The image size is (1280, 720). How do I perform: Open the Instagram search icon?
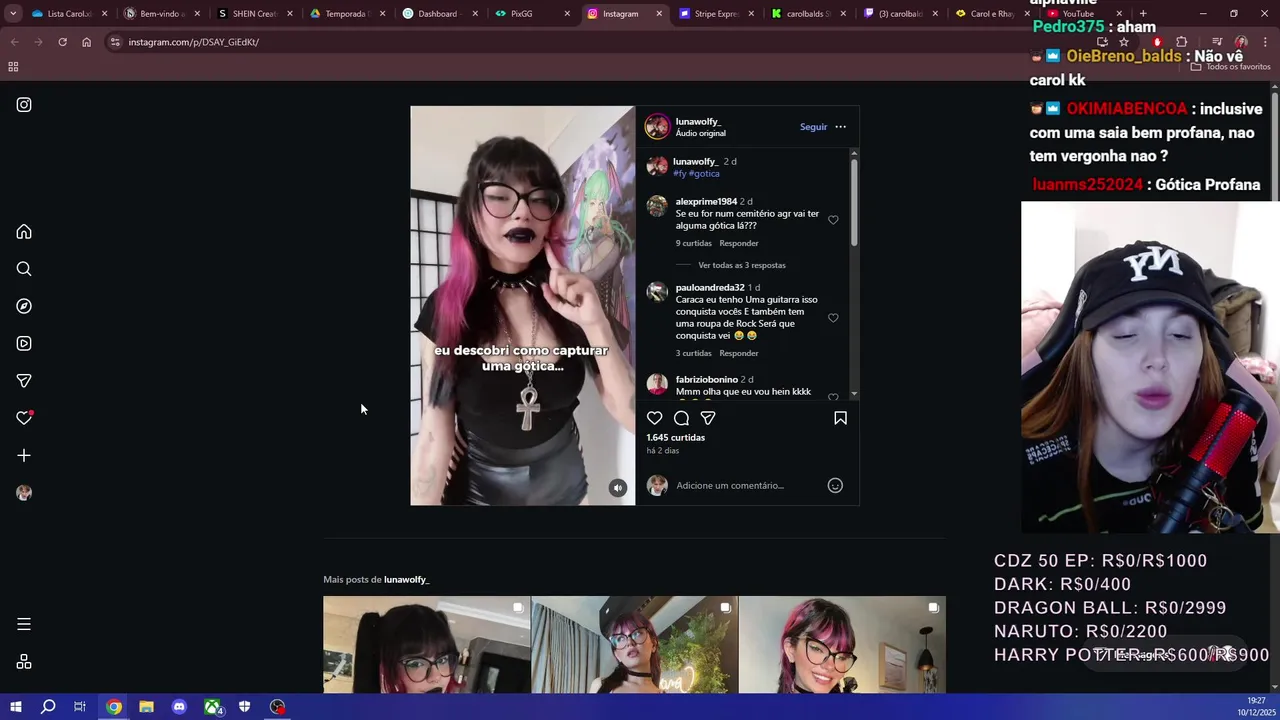pos(24,269)
